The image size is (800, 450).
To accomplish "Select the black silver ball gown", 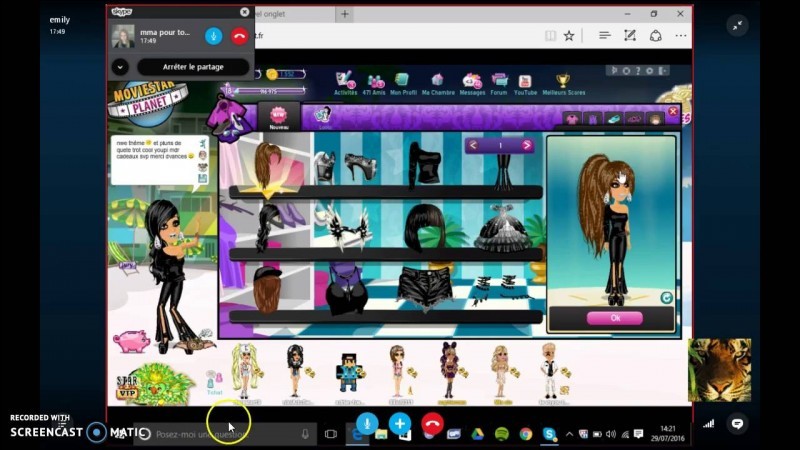I will click(503, 228).
